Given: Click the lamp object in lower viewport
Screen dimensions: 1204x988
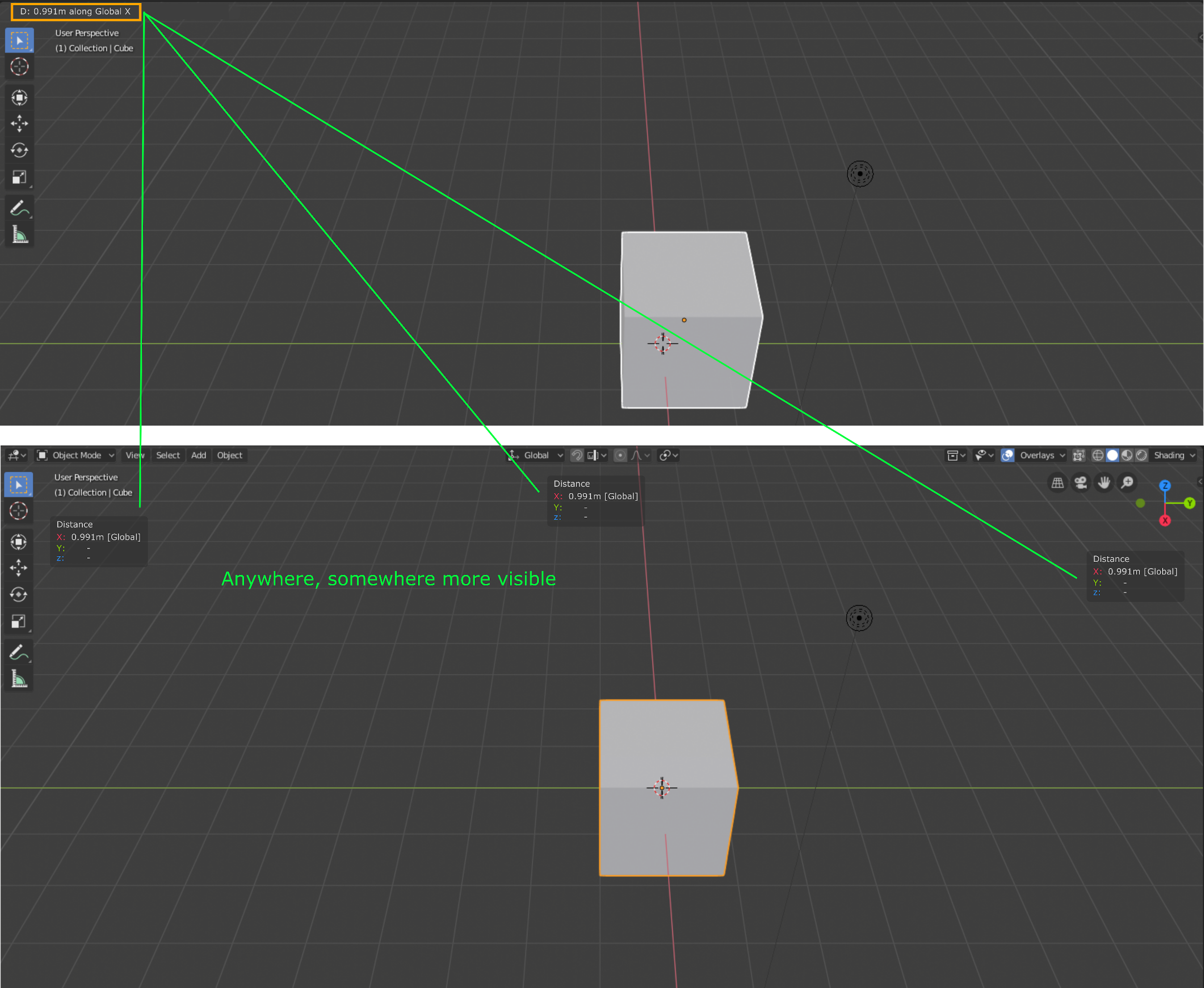Looking at the screenshot, I should (859, 618).
